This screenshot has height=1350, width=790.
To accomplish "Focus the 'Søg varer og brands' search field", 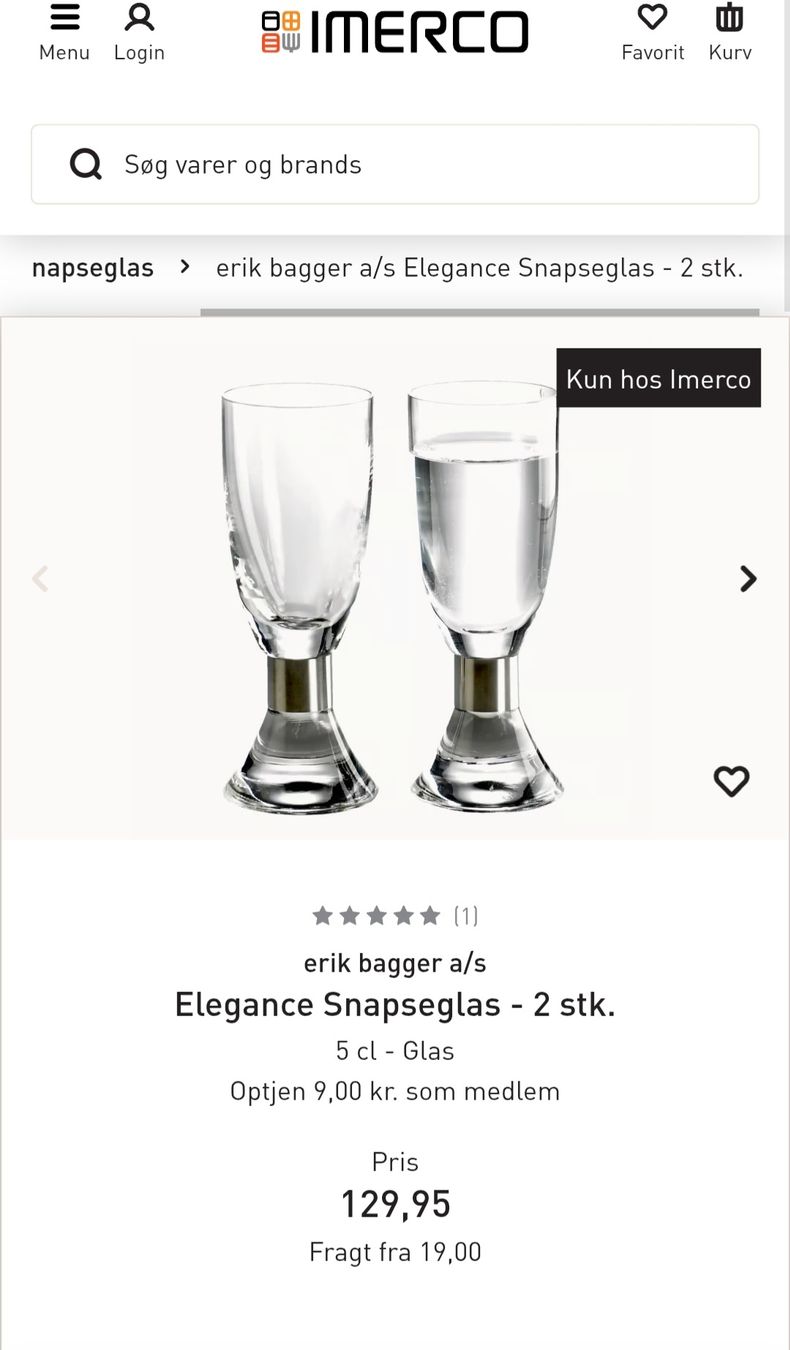I will (395, 164).
